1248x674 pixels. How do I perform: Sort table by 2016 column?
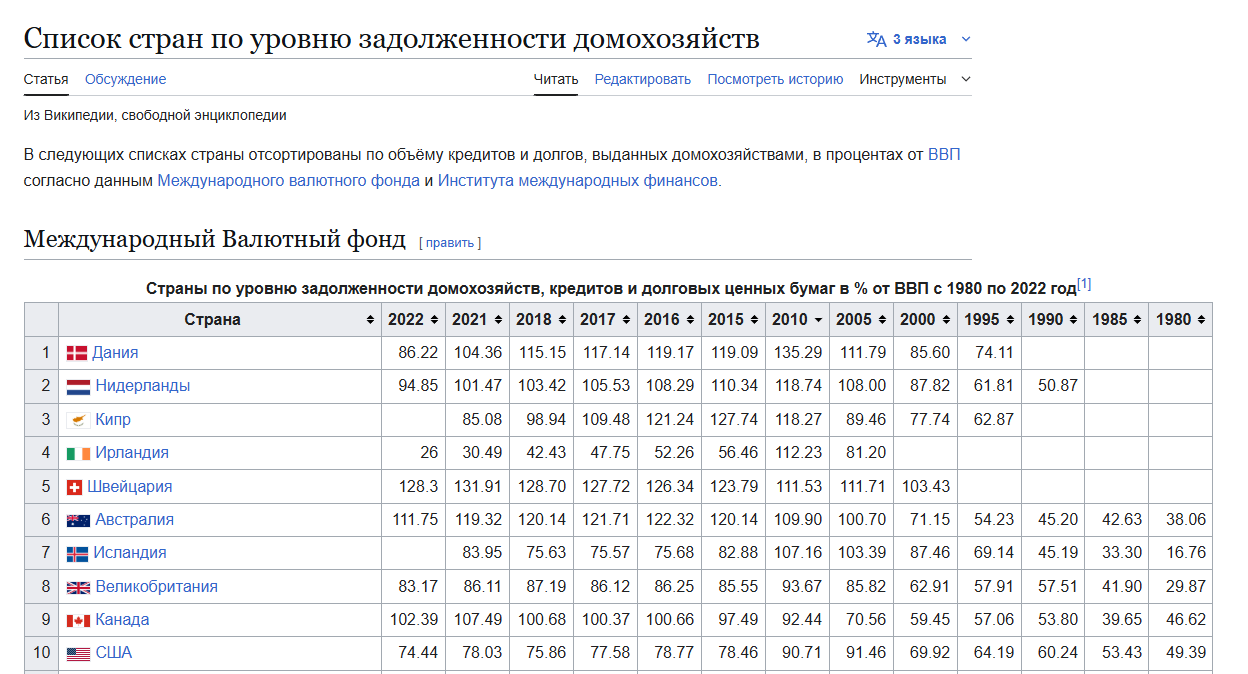click(x=669, y=320)
